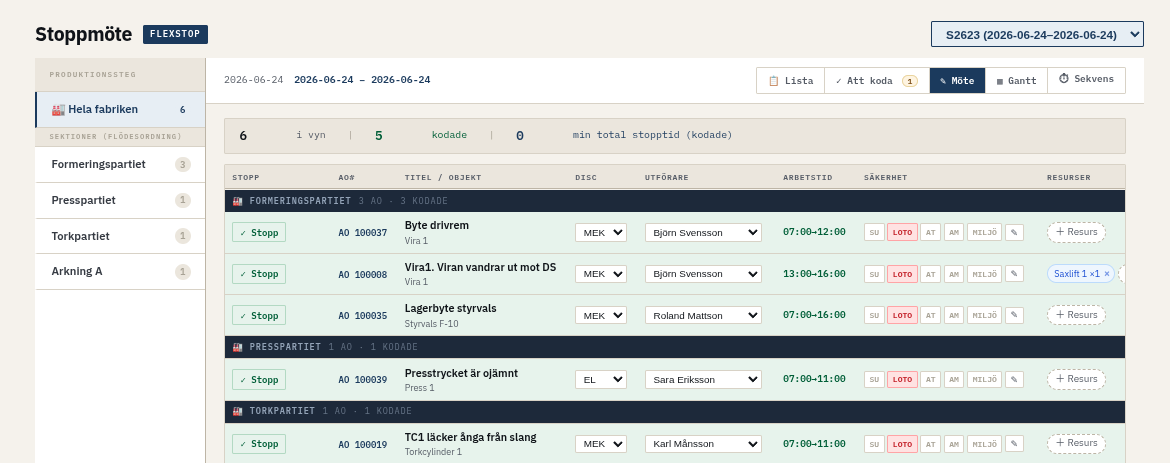
Task: Open DISC dropdown for Lagerbyte styrvals
Action: [x=601, y=315]
